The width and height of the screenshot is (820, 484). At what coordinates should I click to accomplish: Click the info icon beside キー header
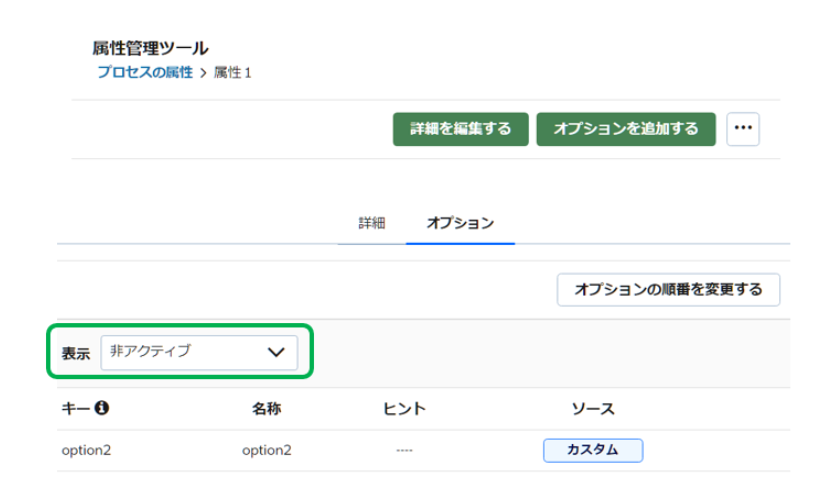(101, 409)
